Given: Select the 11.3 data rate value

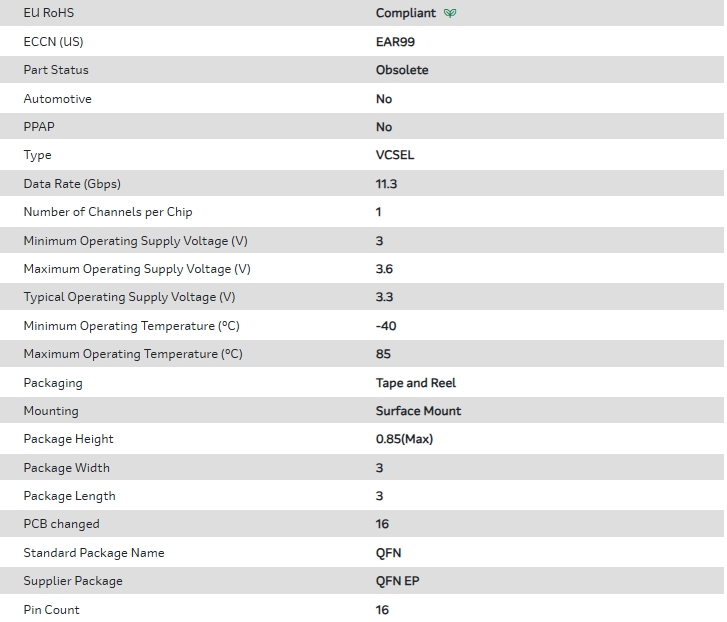Looking at the screenshot, I should coord(387,184).
